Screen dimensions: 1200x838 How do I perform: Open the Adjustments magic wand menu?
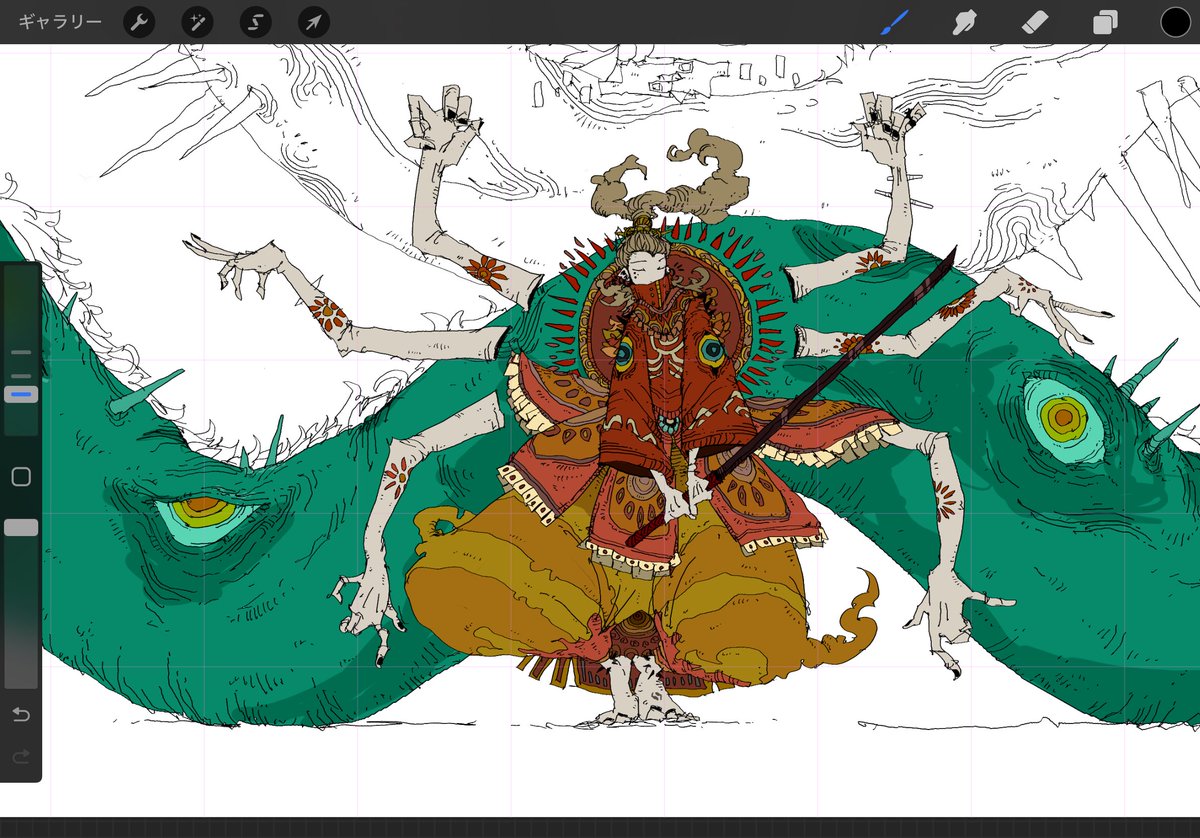[x=197, y=22]
